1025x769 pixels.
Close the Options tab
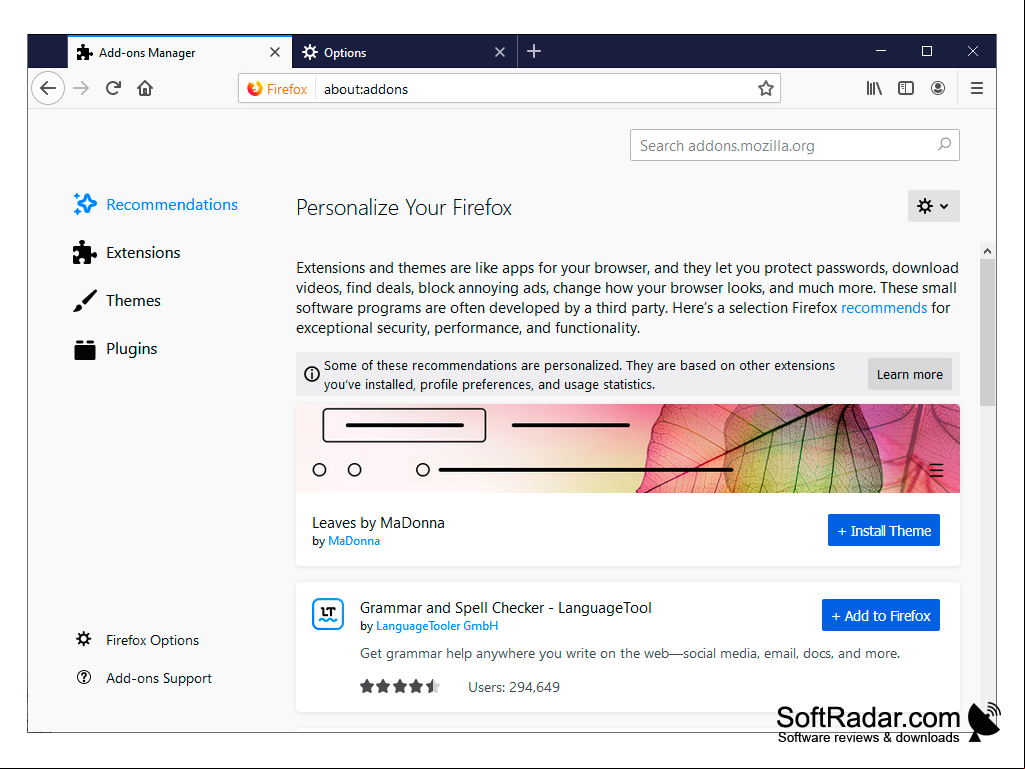[499, 52]
